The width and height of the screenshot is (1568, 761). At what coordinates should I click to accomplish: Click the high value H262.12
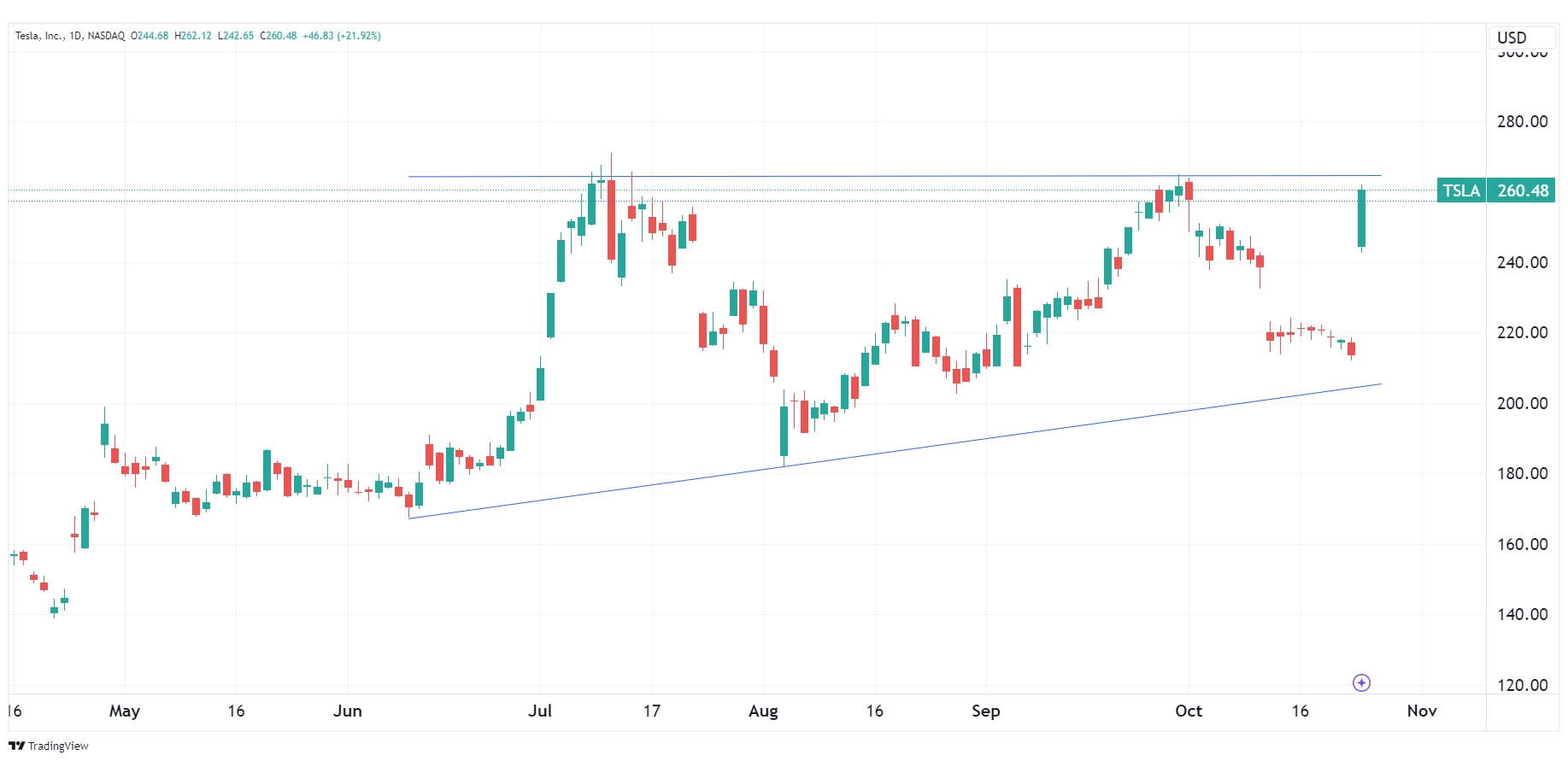[193, 36]
